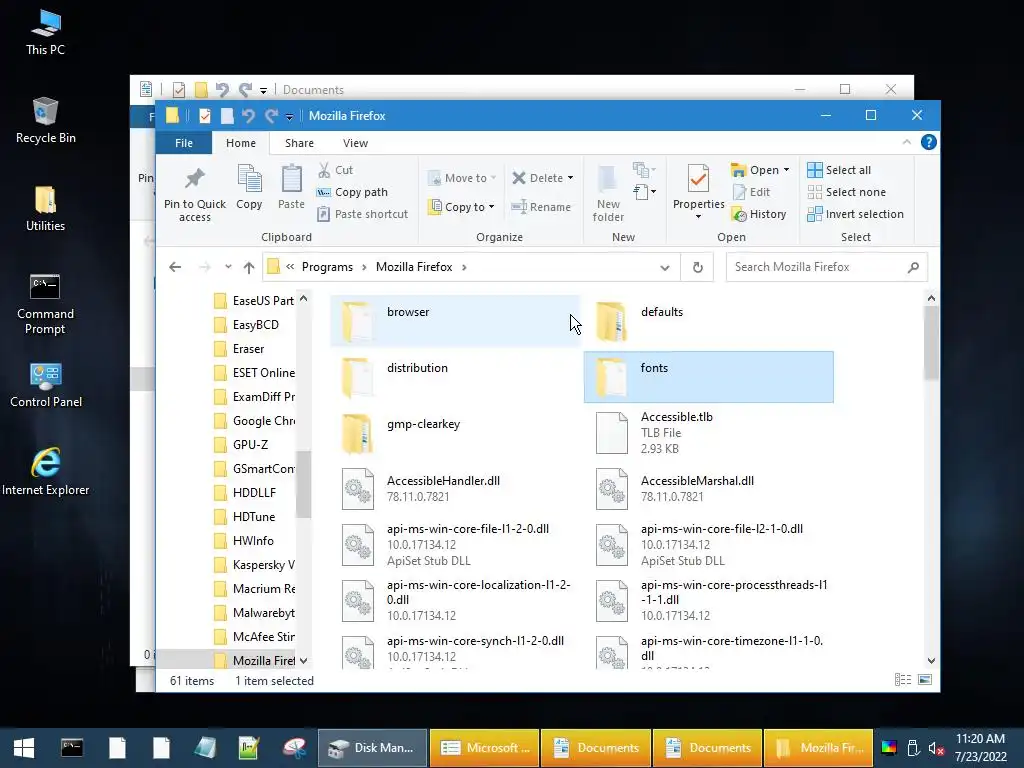Screen dimensions: 1024x768
Task: Open the Easy access dropdown
Action: (644, 192)
